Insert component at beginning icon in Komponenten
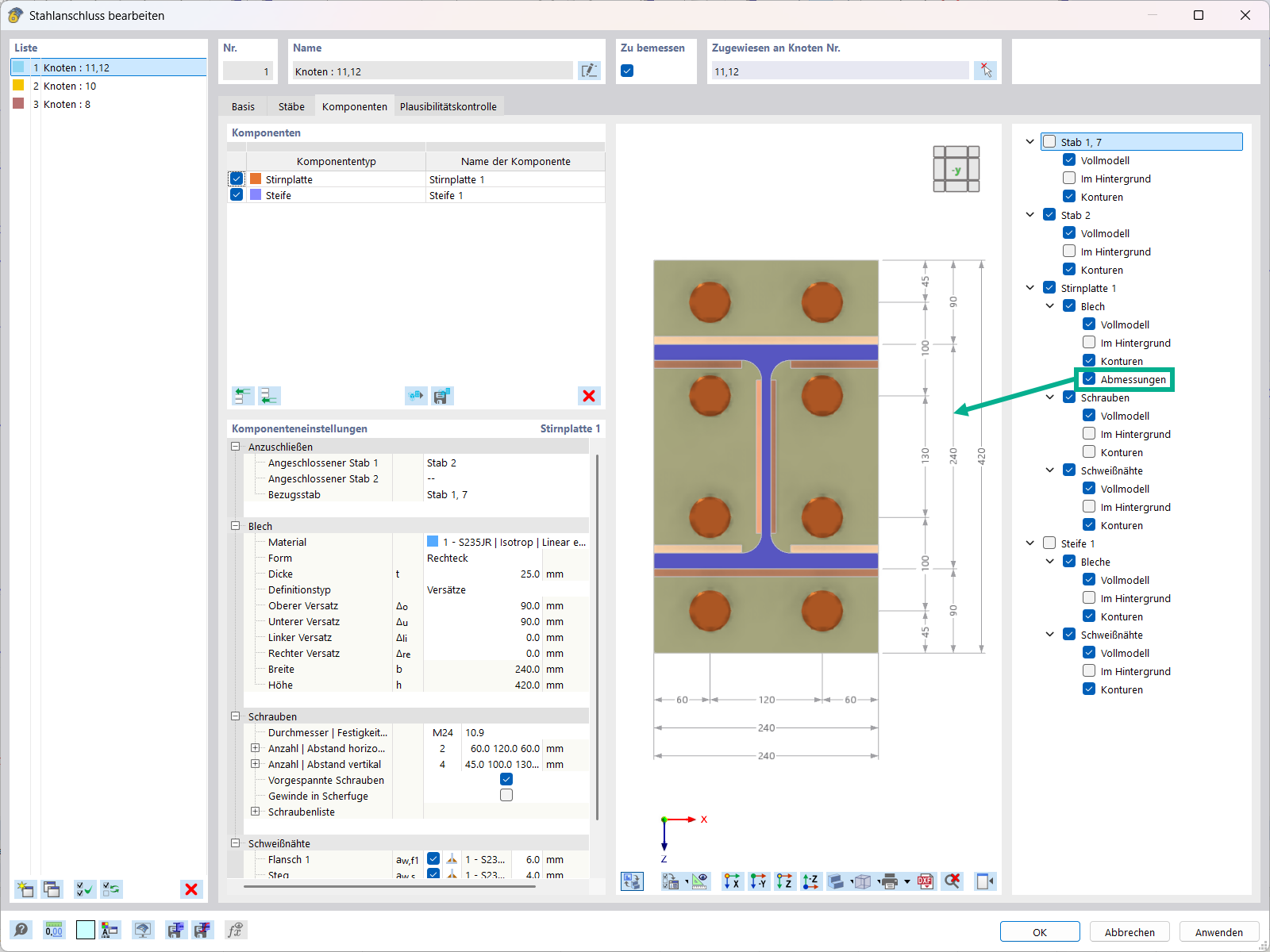Image resolution: width=1270 pixels, height=952 pixels. (243, 396)
